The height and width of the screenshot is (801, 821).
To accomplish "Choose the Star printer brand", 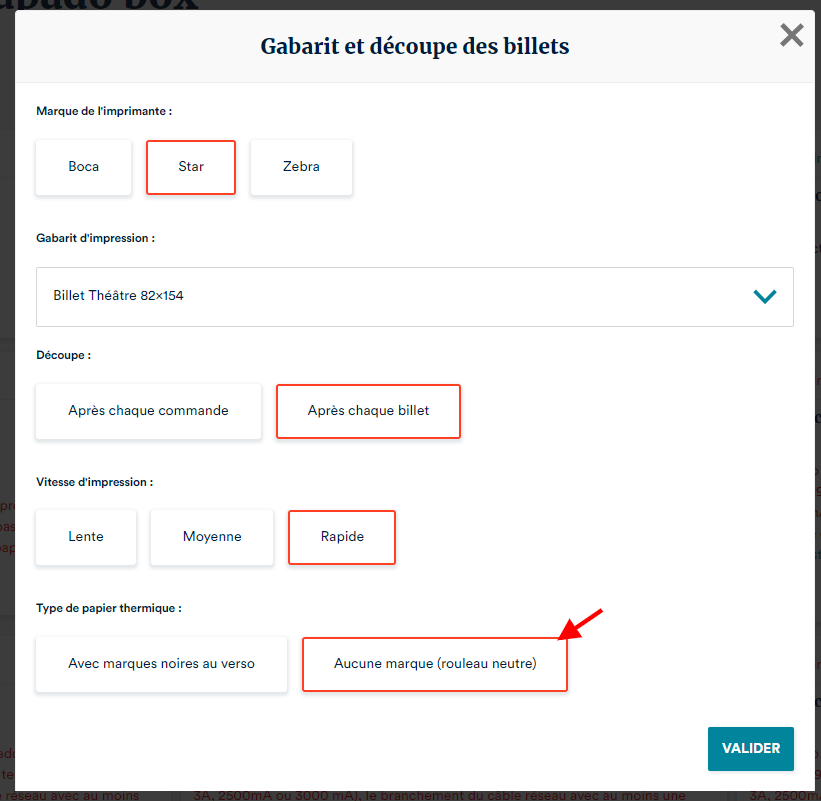I will click(x=191, y=167).
